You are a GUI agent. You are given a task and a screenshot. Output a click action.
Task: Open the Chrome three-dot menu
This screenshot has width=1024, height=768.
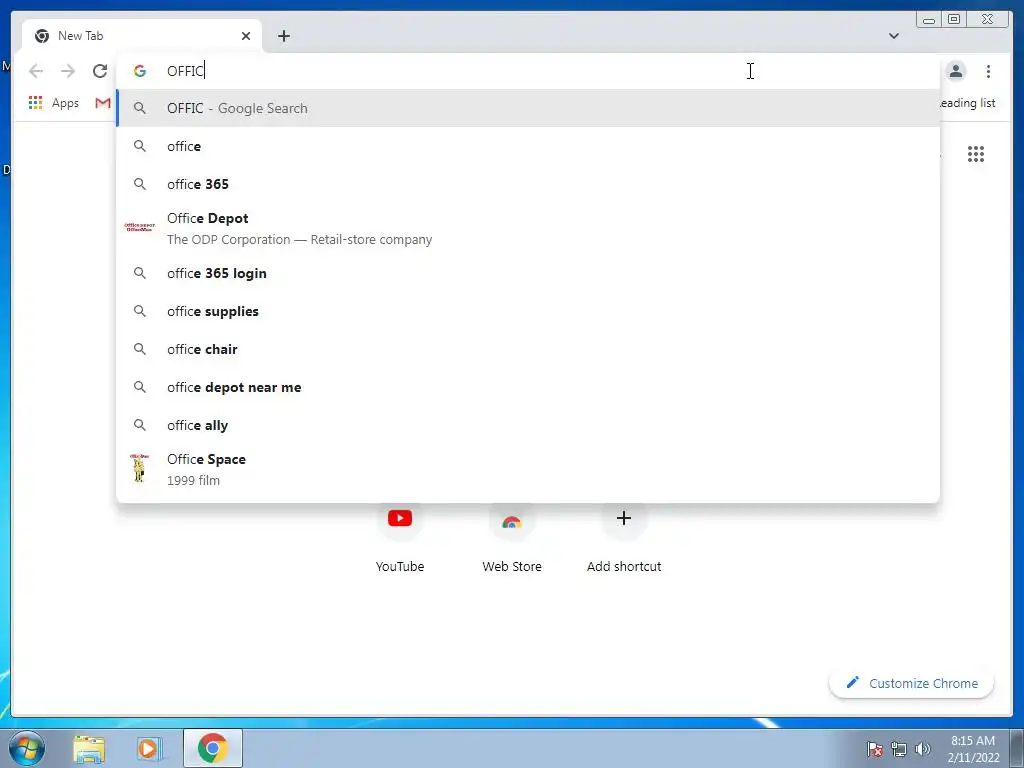[x=988, y=71]
